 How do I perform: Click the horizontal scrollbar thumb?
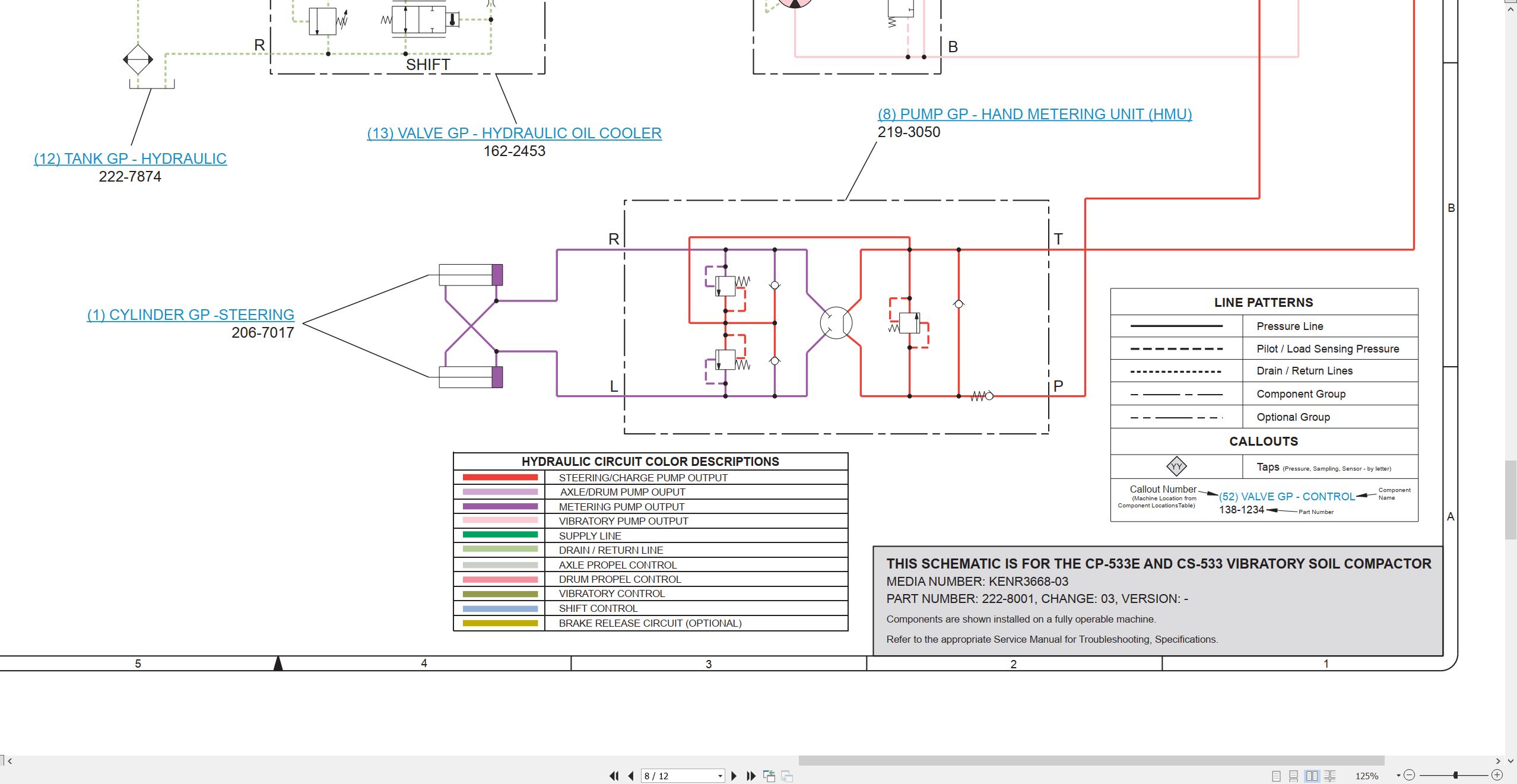click(x=1091, y=760)
